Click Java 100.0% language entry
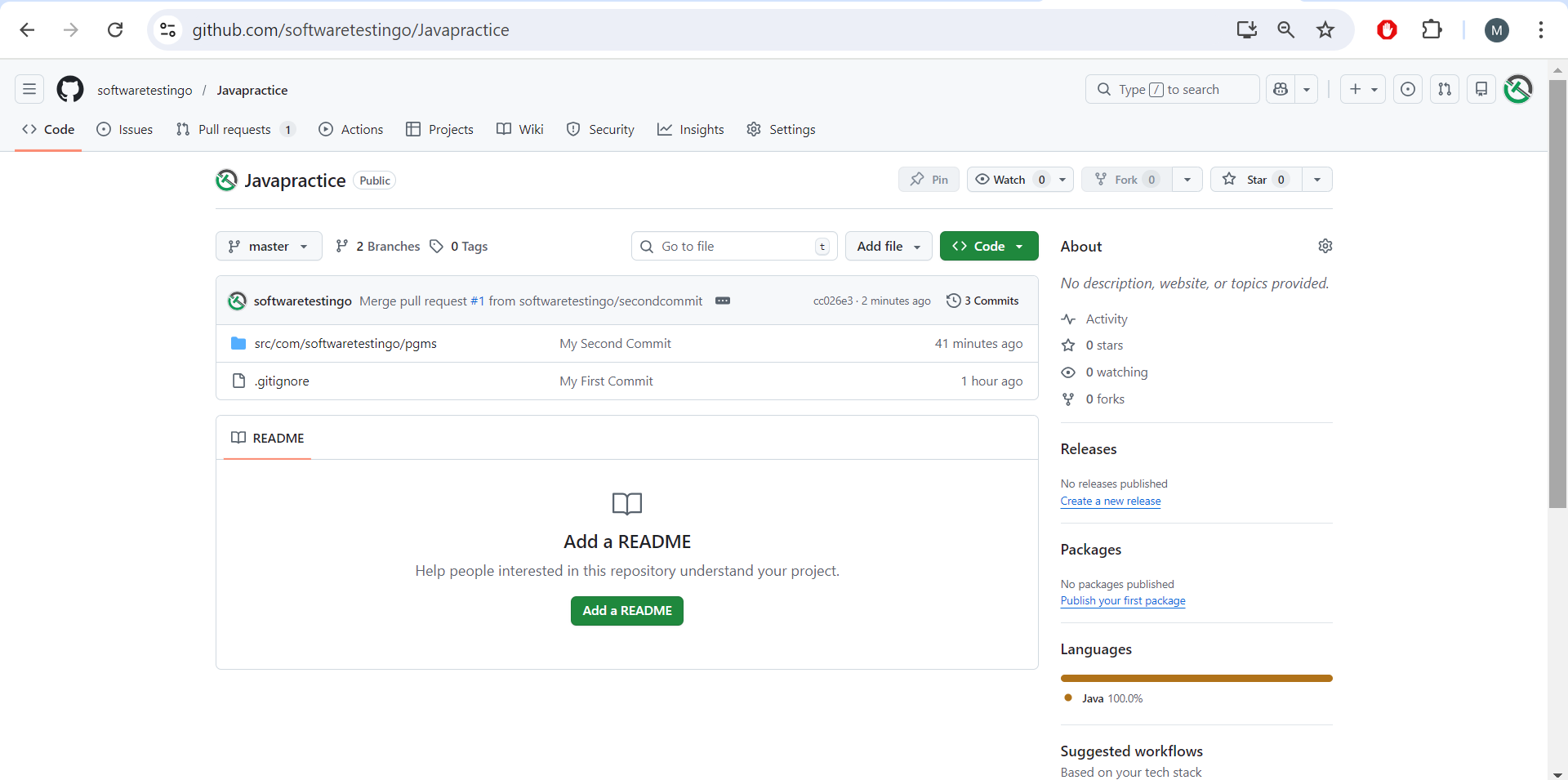This screenshot has height=780, width=1568. pyautogui.click(x=1103, y=698)
